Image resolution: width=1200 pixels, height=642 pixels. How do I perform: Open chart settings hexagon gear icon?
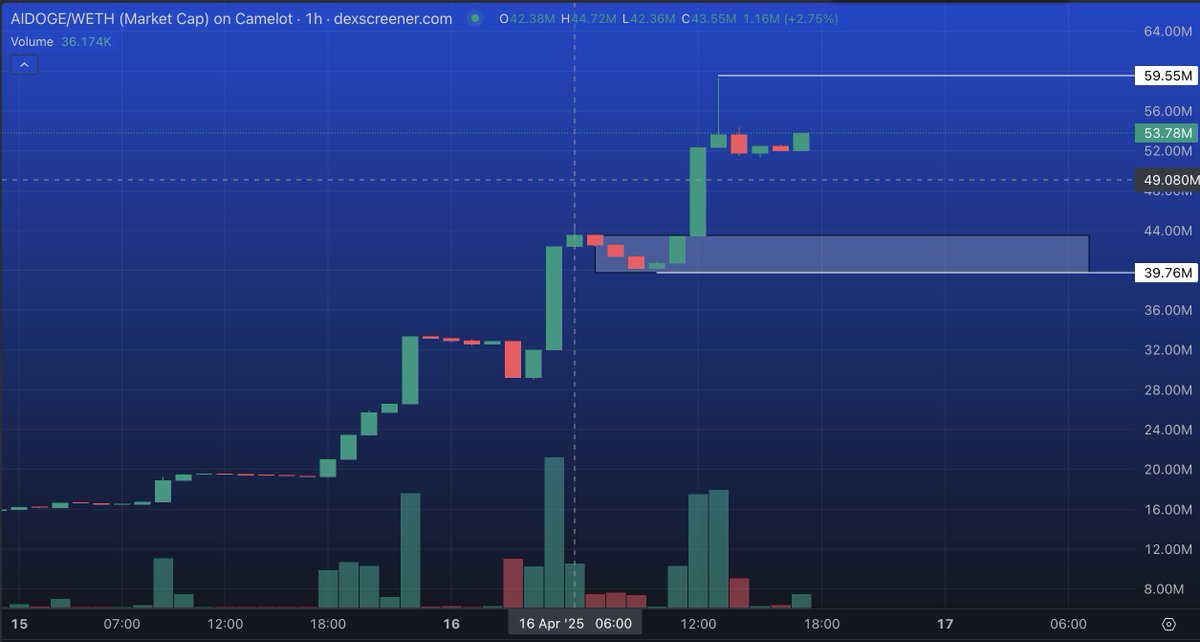point(1169,624)
